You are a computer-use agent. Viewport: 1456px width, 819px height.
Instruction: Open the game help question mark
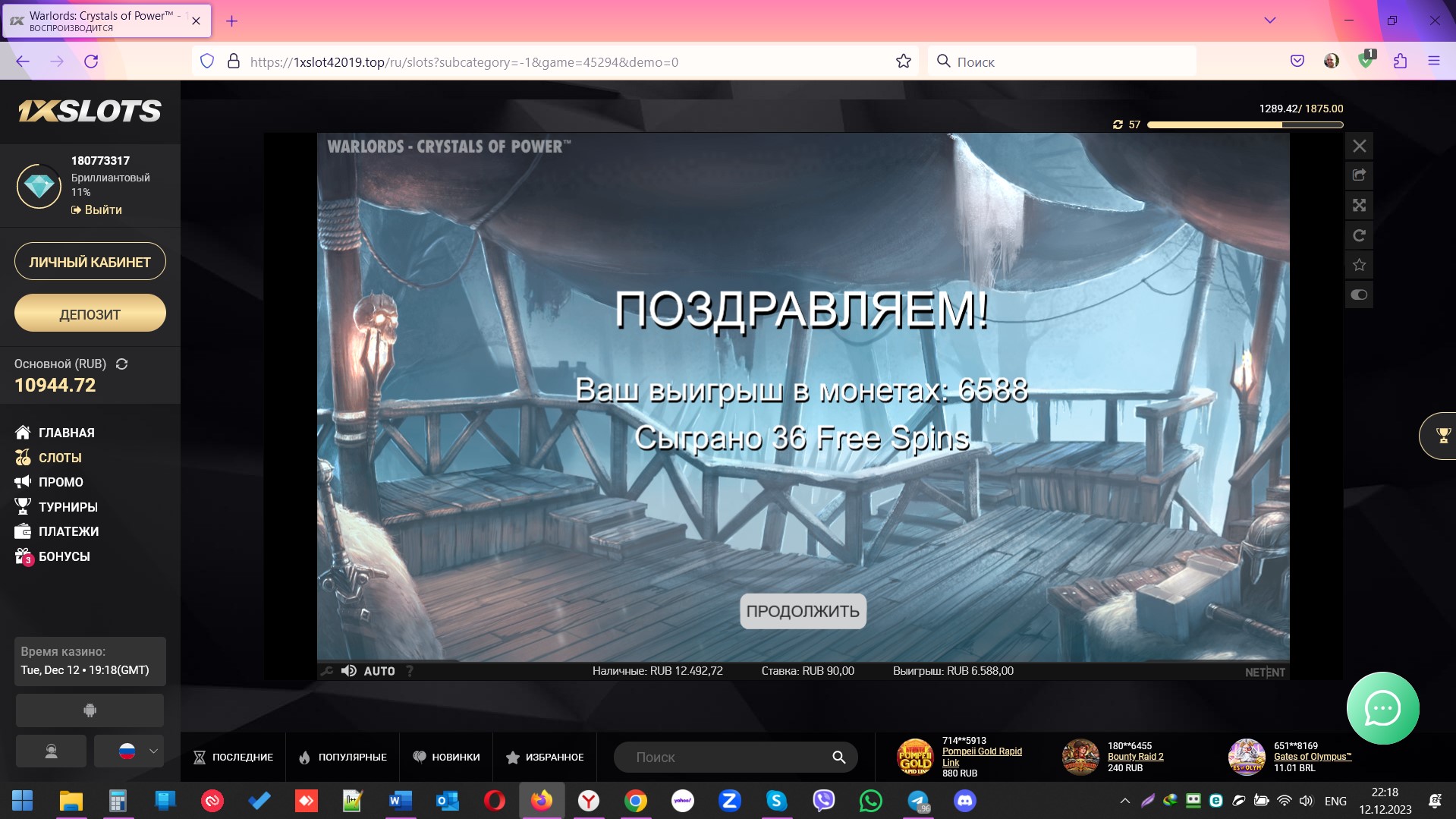point(410,671)
